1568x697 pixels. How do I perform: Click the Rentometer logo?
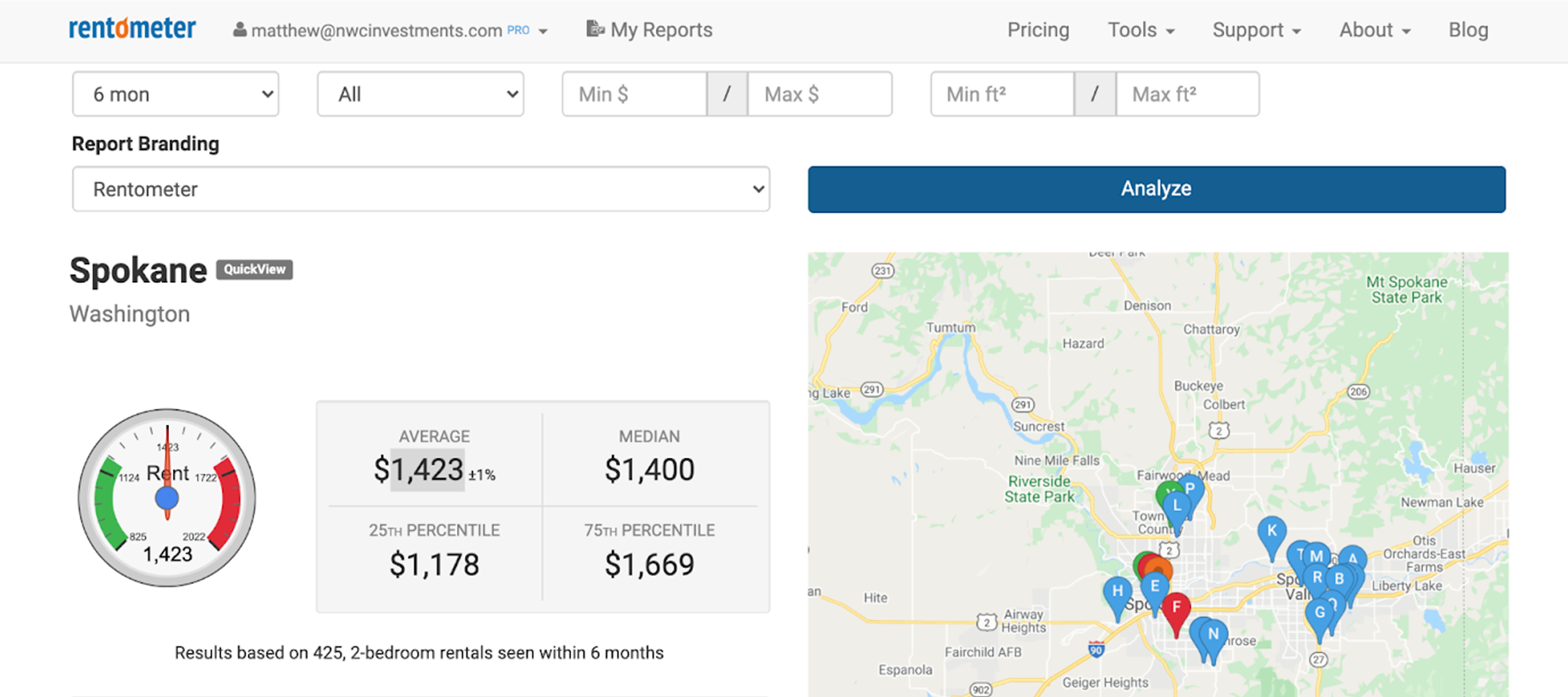(133, 28)
